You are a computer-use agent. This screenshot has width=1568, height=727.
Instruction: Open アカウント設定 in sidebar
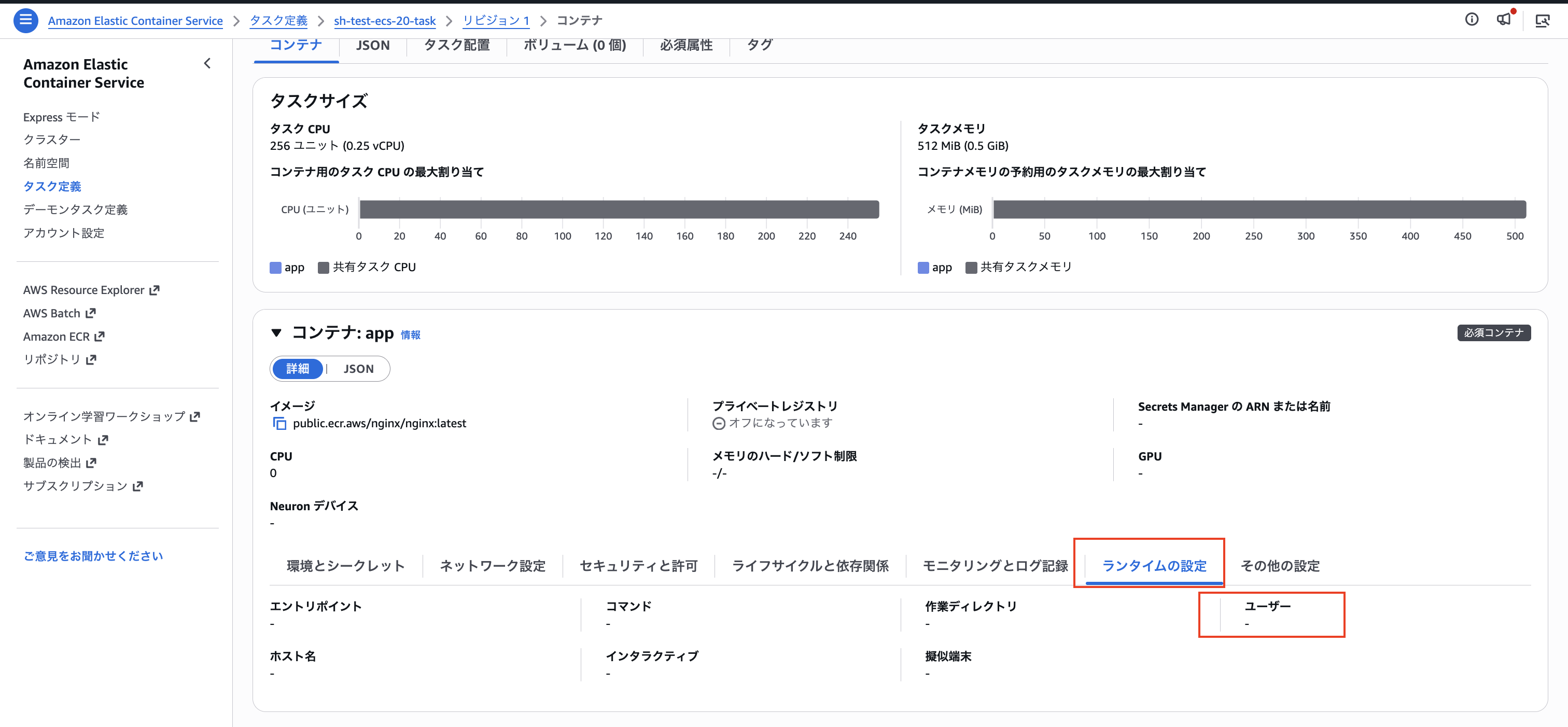coord(64,233)
